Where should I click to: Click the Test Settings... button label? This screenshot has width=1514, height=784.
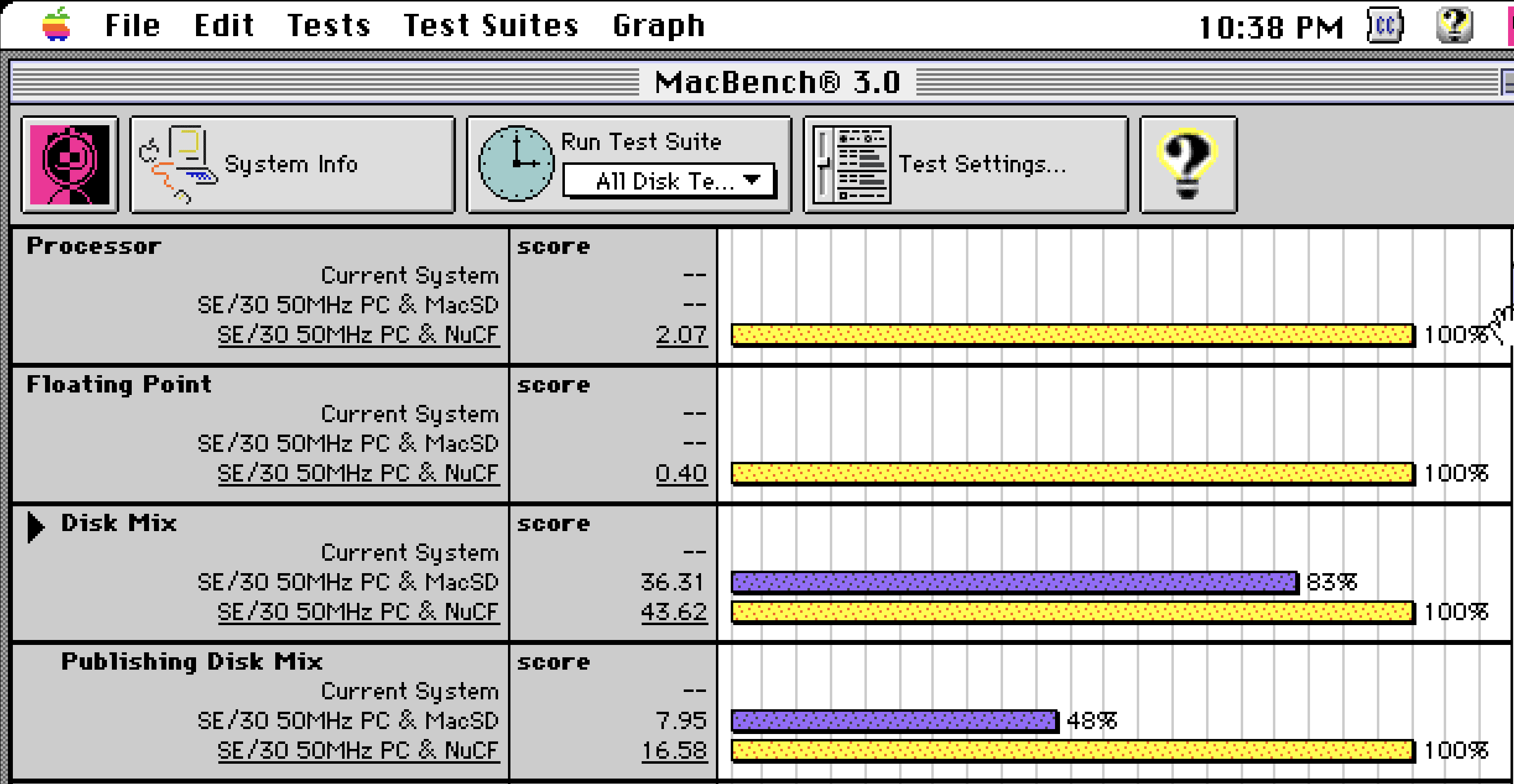coord(982,164)
